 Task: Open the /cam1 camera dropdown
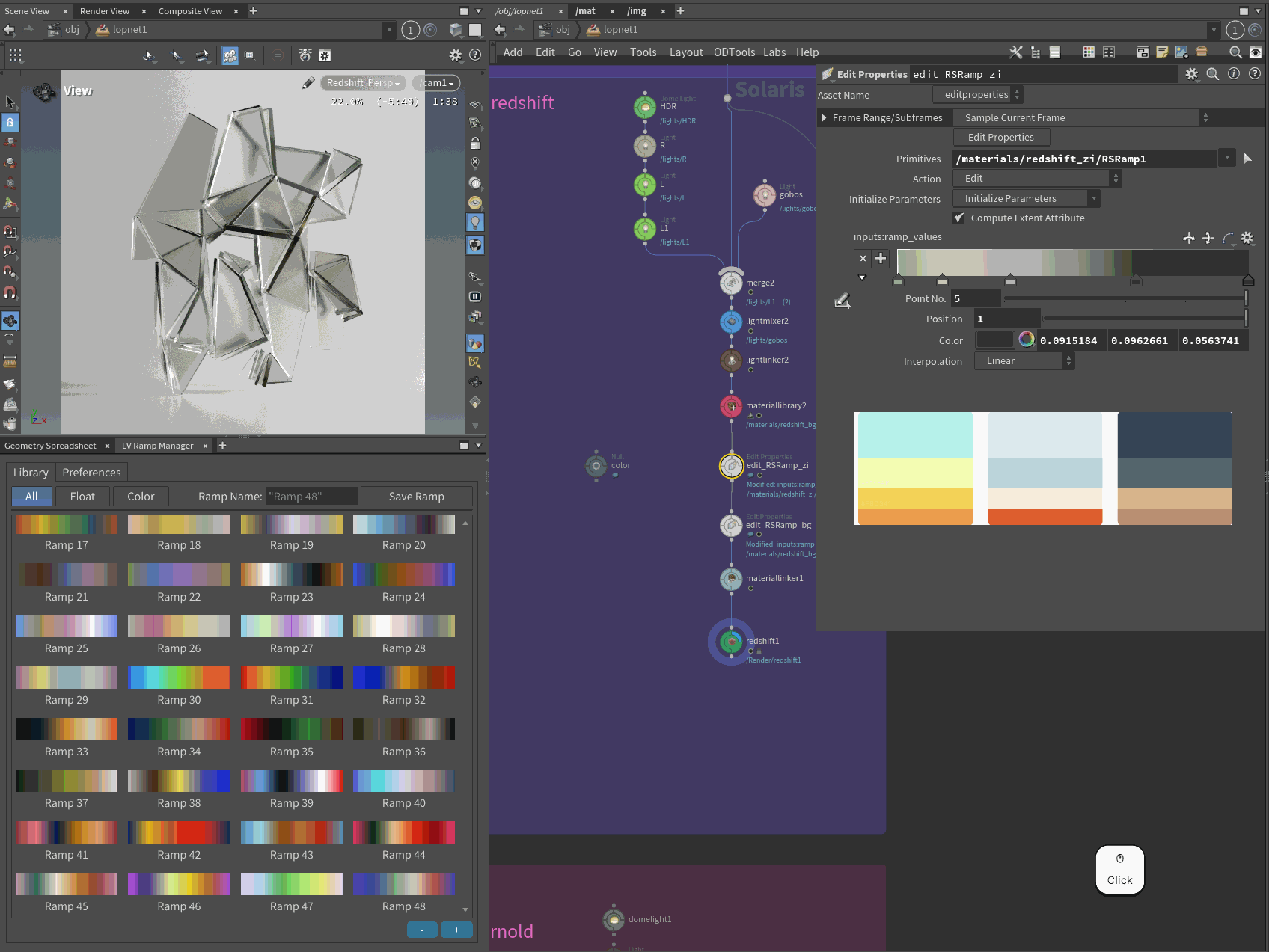[x=438, y=83]
